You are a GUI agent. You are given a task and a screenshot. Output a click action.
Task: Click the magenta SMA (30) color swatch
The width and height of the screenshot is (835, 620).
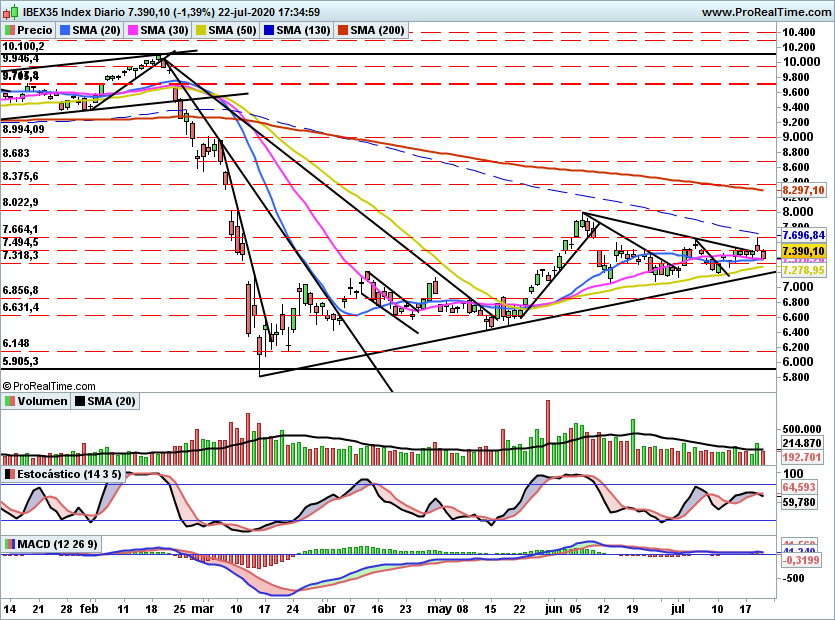tap(133, 30)
